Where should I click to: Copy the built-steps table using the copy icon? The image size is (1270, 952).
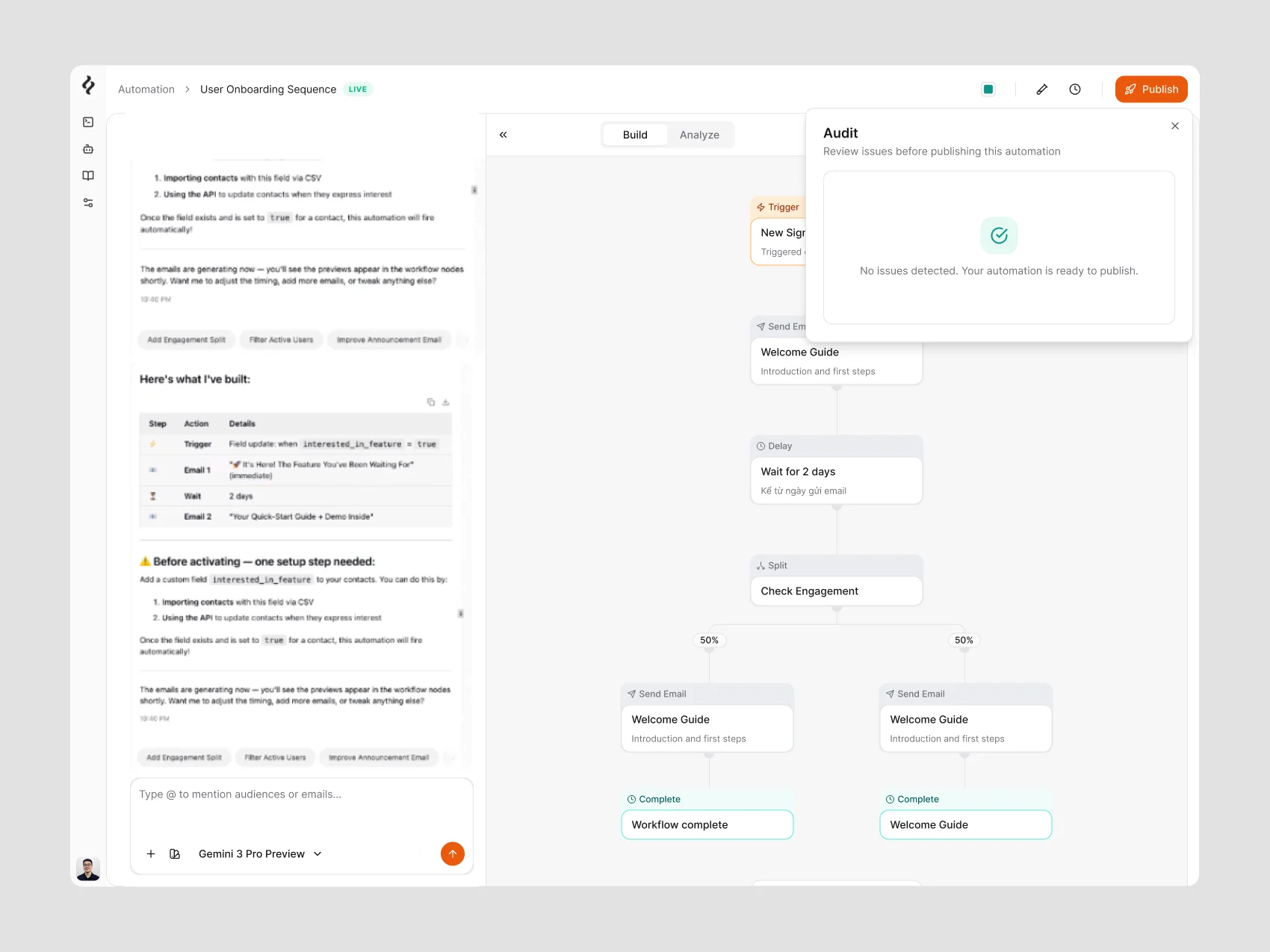coord(431,402)
